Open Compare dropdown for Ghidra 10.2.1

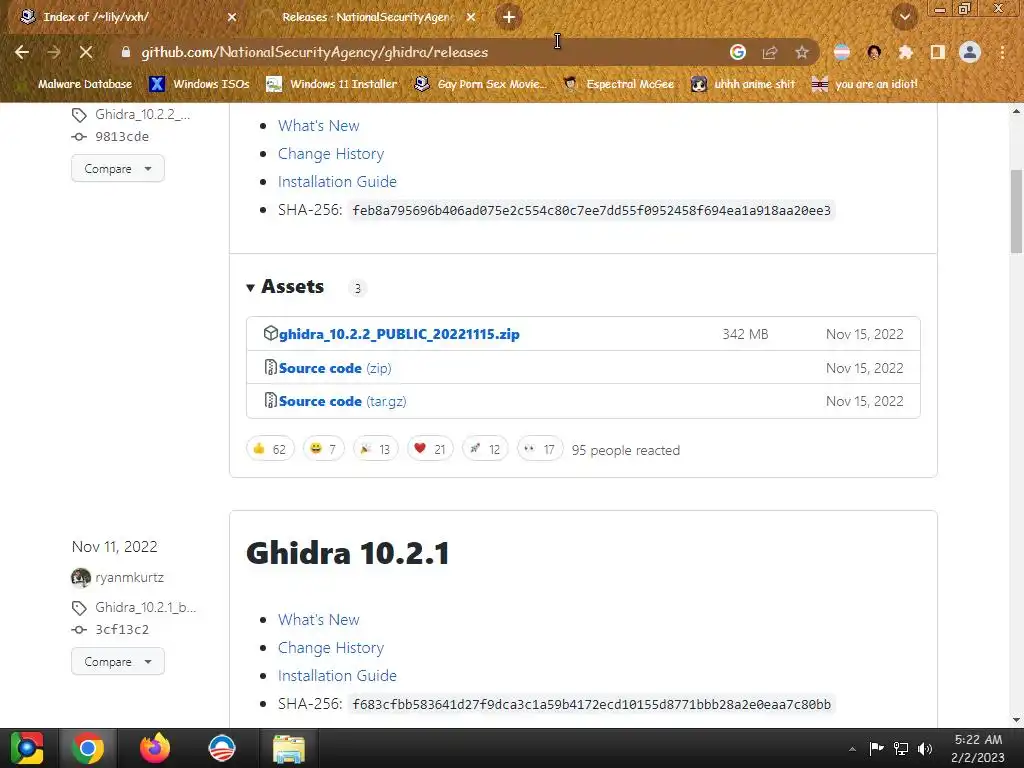[118, 662]
